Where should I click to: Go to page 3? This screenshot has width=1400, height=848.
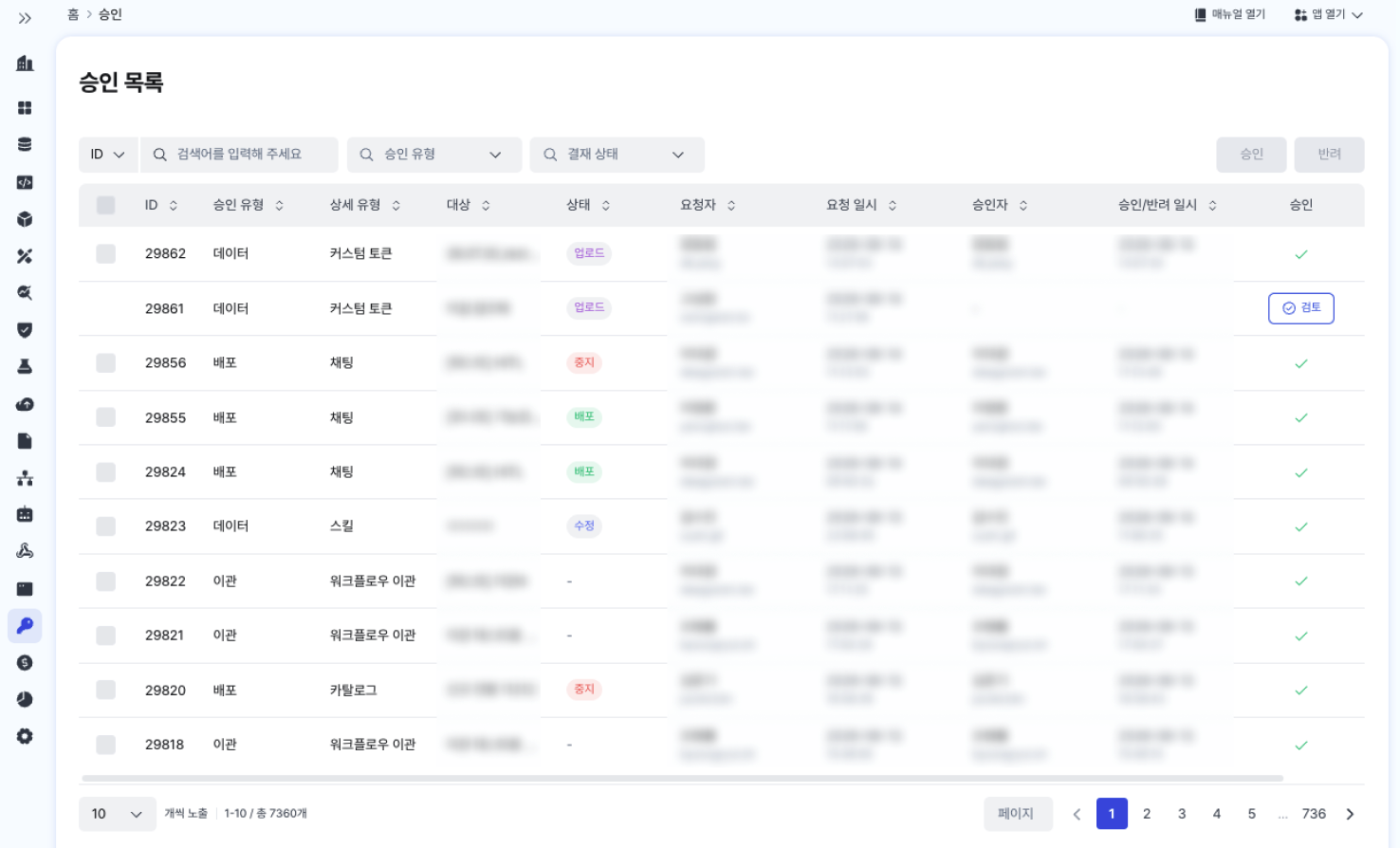(x=1182, y=814)
